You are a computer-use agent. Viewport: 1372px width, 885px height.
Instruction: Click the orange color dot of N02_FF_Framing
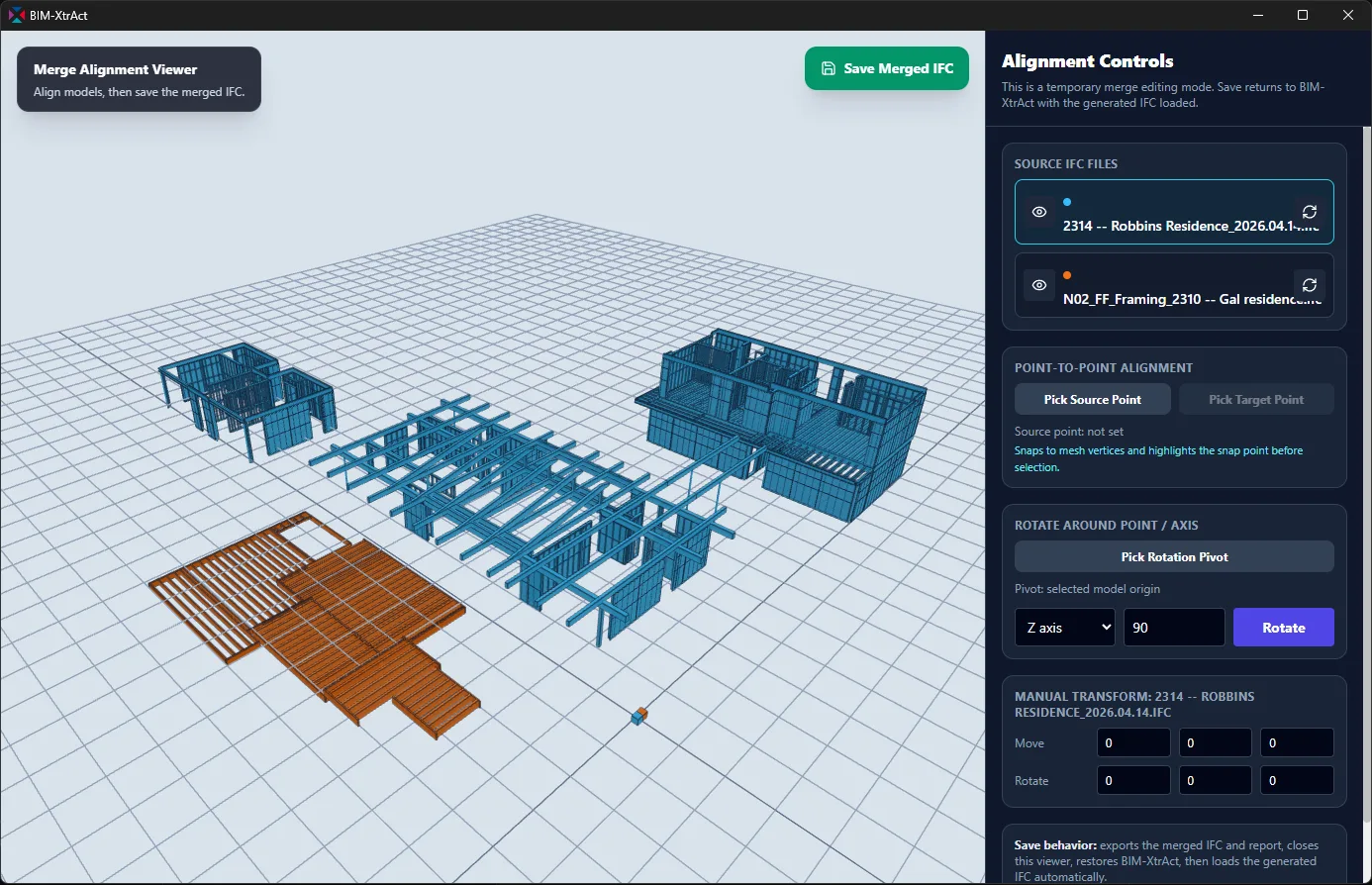pos(1067,275)
